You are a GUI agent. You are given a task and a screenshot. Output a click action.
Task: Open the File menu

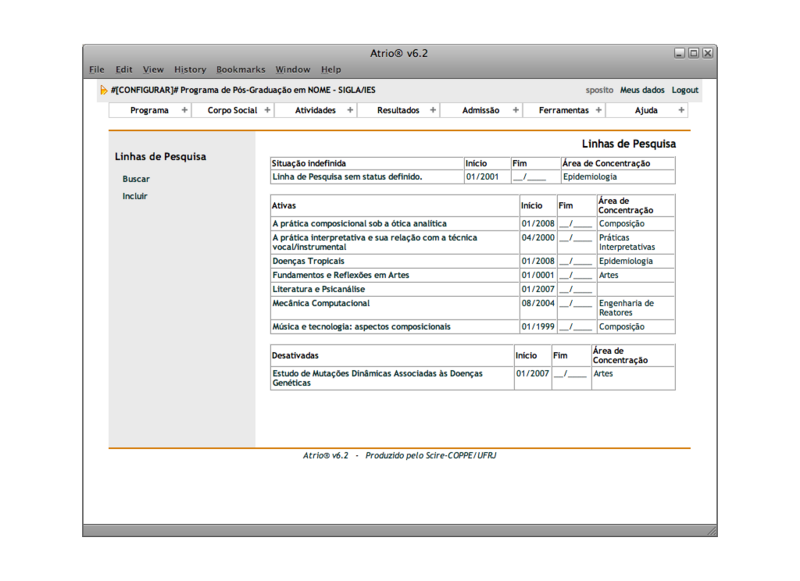click(96, 70)
